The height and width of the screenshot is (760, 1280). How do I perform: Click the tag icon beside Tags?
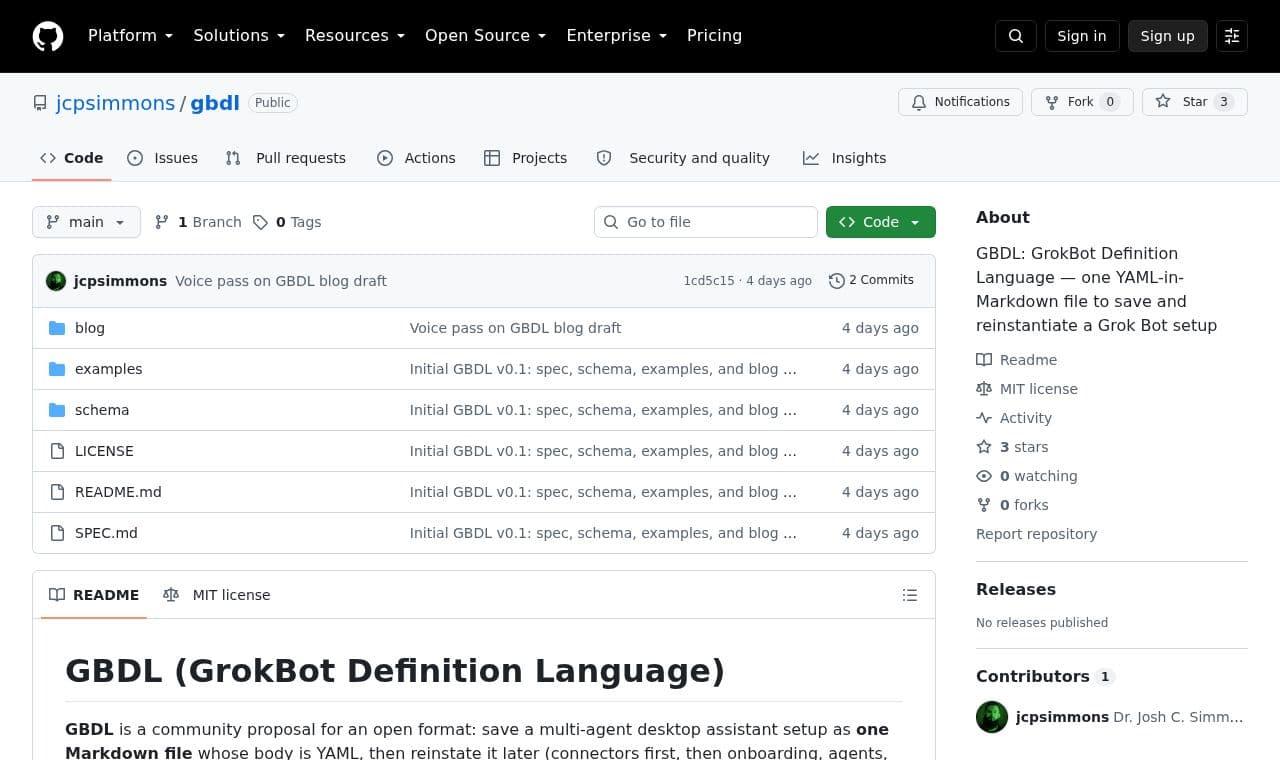click(x=260, y=222)
